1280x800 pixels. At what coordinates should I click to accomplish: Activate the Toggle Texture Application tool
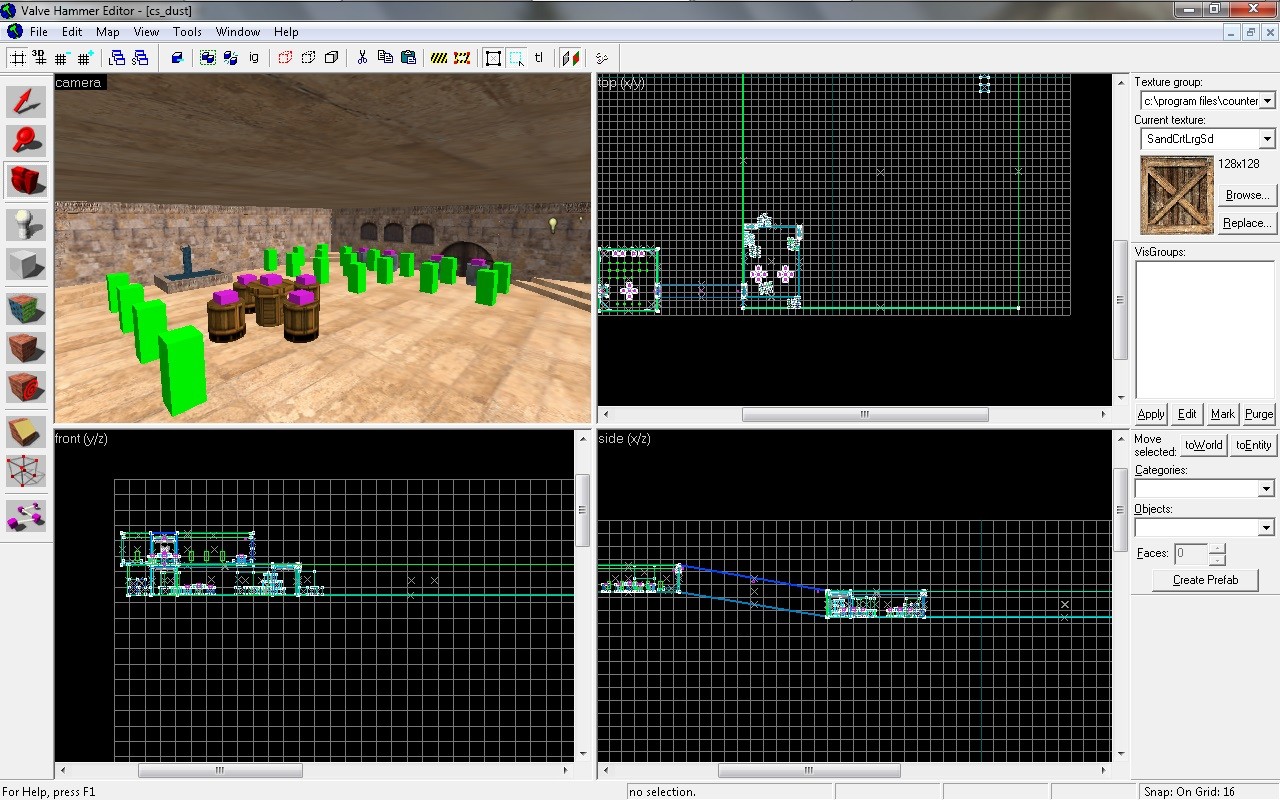(26, 307)
